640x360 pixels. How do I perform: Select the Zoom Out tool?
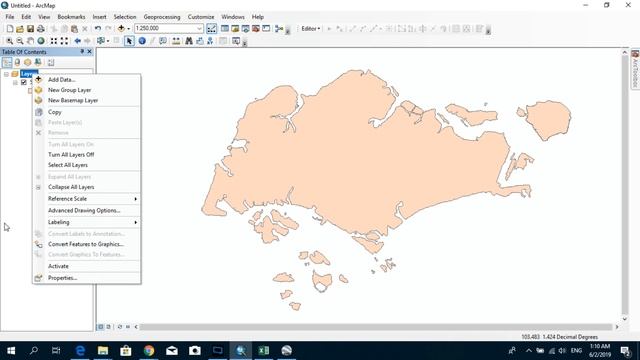click(x=20, y=41)
